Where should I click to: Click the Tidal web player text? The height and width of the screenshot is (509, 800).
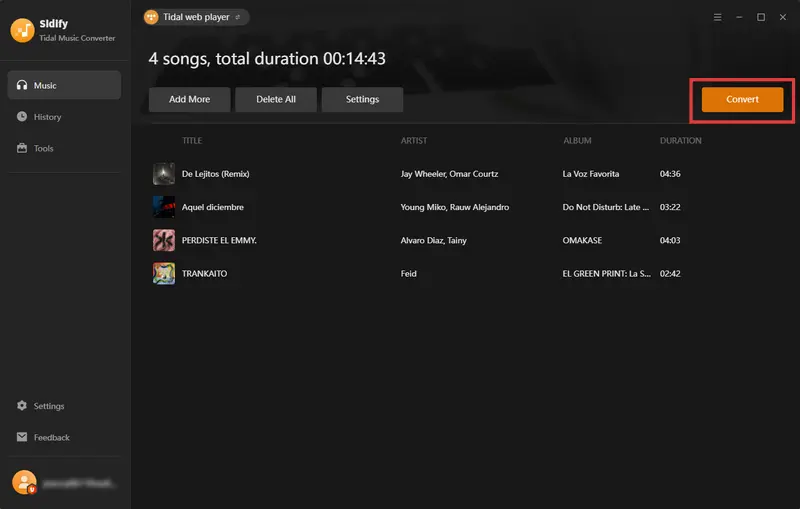(196, 17)
